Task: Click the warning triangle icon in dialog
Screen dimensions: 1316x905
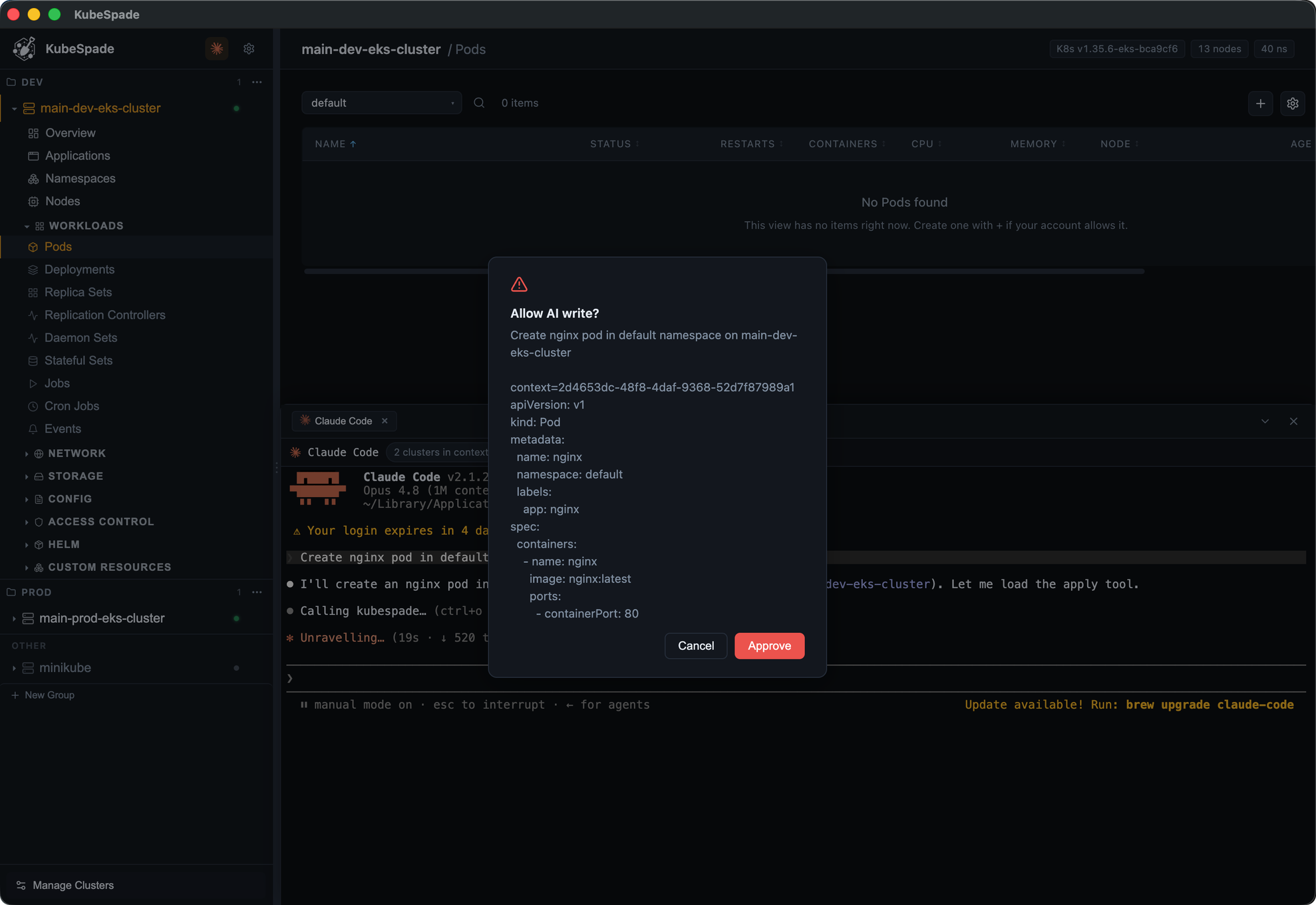Action: click(x=519, y=285)
